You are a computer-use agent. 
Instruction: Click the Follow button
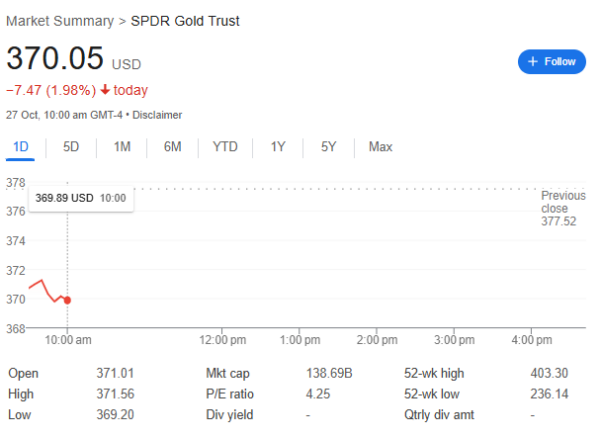click(x=551, y=62)
